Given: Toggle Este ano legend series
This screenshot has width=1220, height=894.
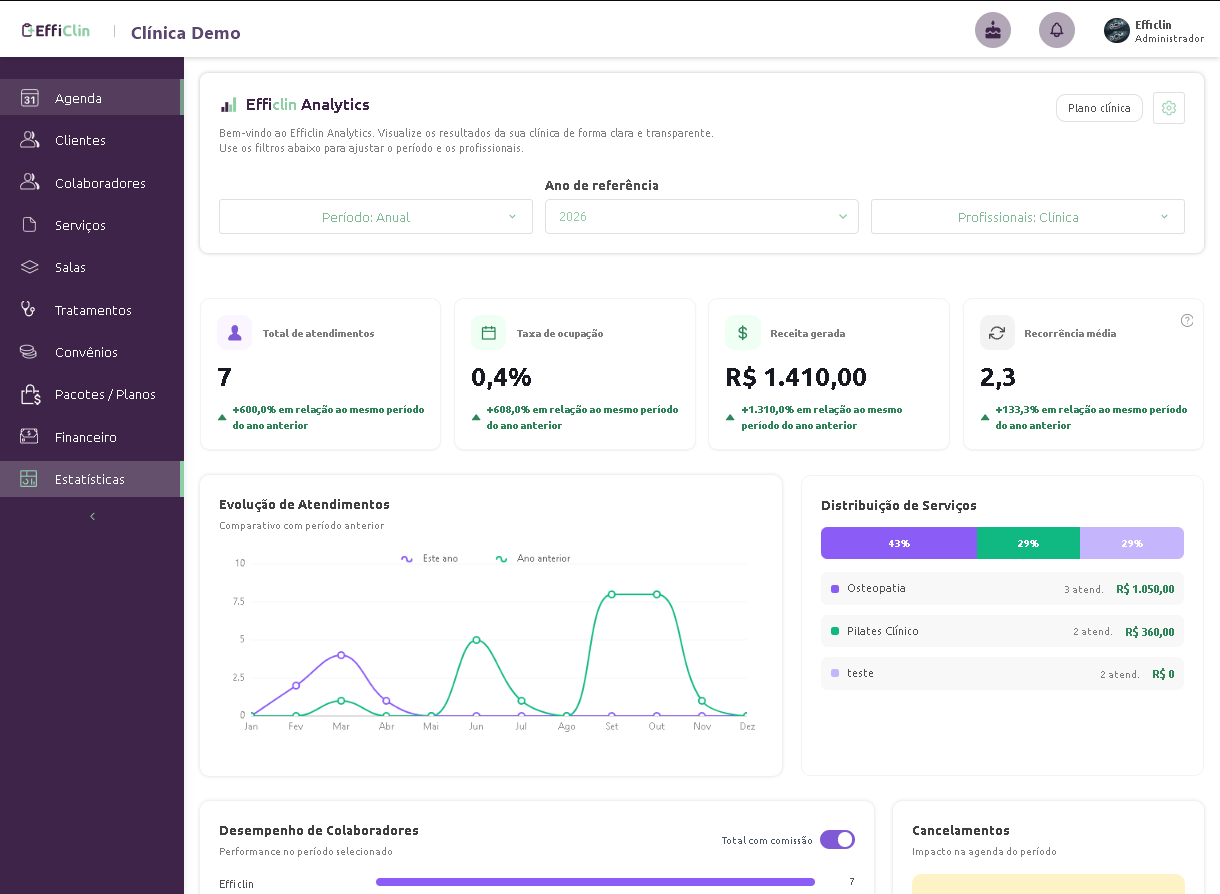Looking at the screenshot, I should 429,559.
